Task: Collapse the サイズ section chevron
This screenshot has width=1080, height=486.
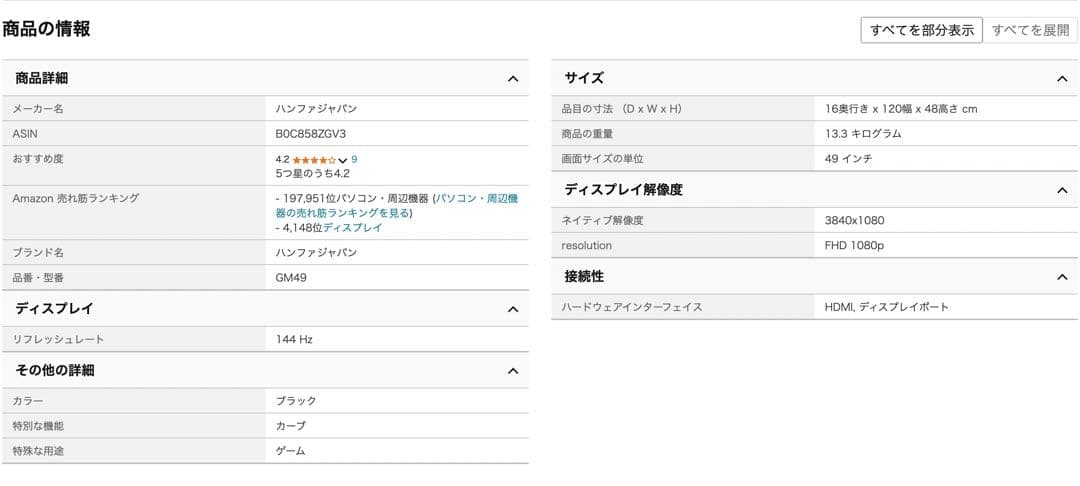Action: (x=1062, y=79)
